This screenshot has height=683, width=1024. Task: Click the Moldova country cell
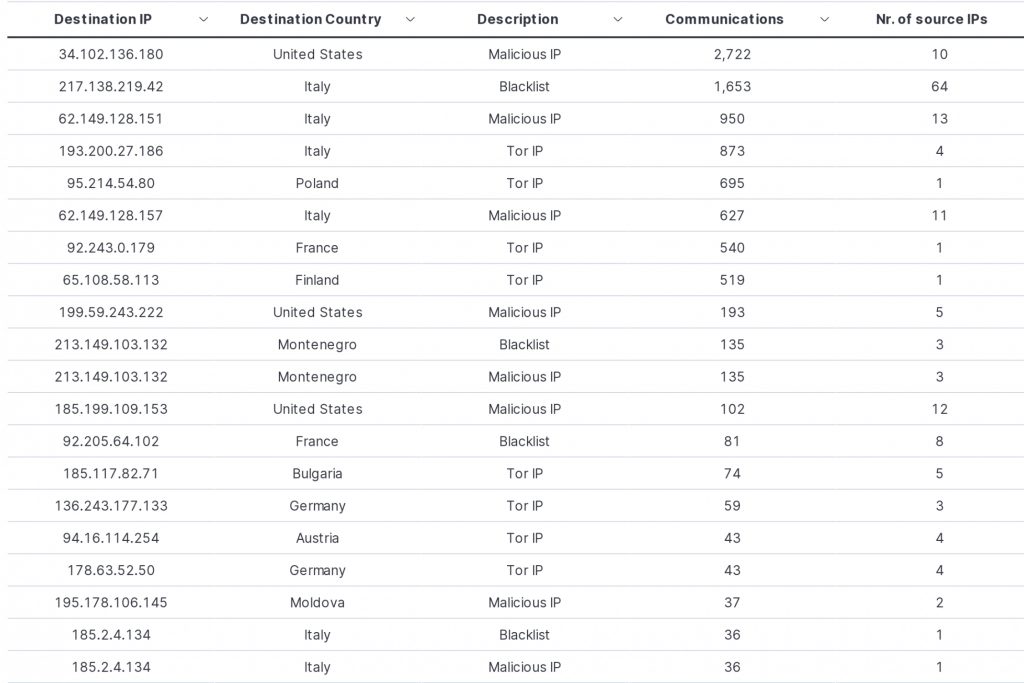[317, 602]
